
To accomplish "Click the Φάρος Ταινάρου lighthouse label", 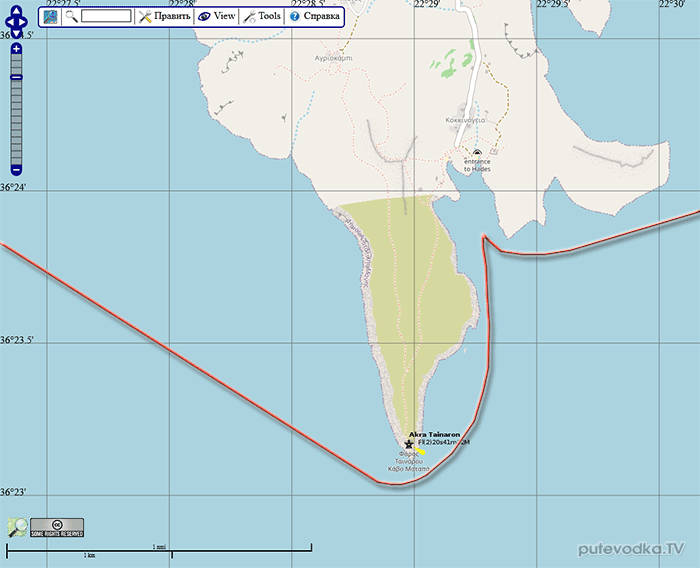I will [x=408, y=461].
